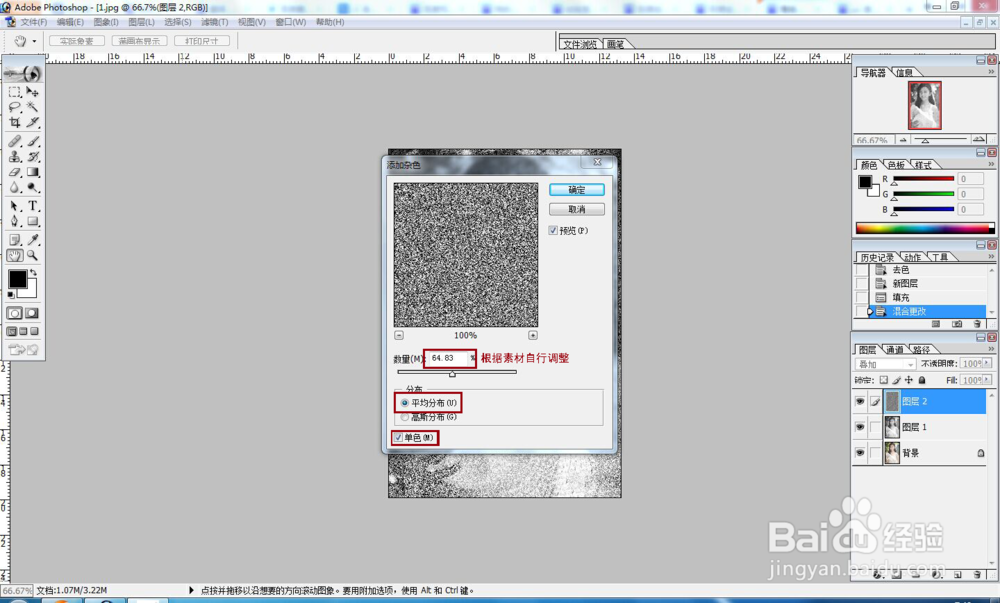This screenshot has width=1000, height=603.
Task: Switch to 动作 actions tab
Action: point(912,258)
